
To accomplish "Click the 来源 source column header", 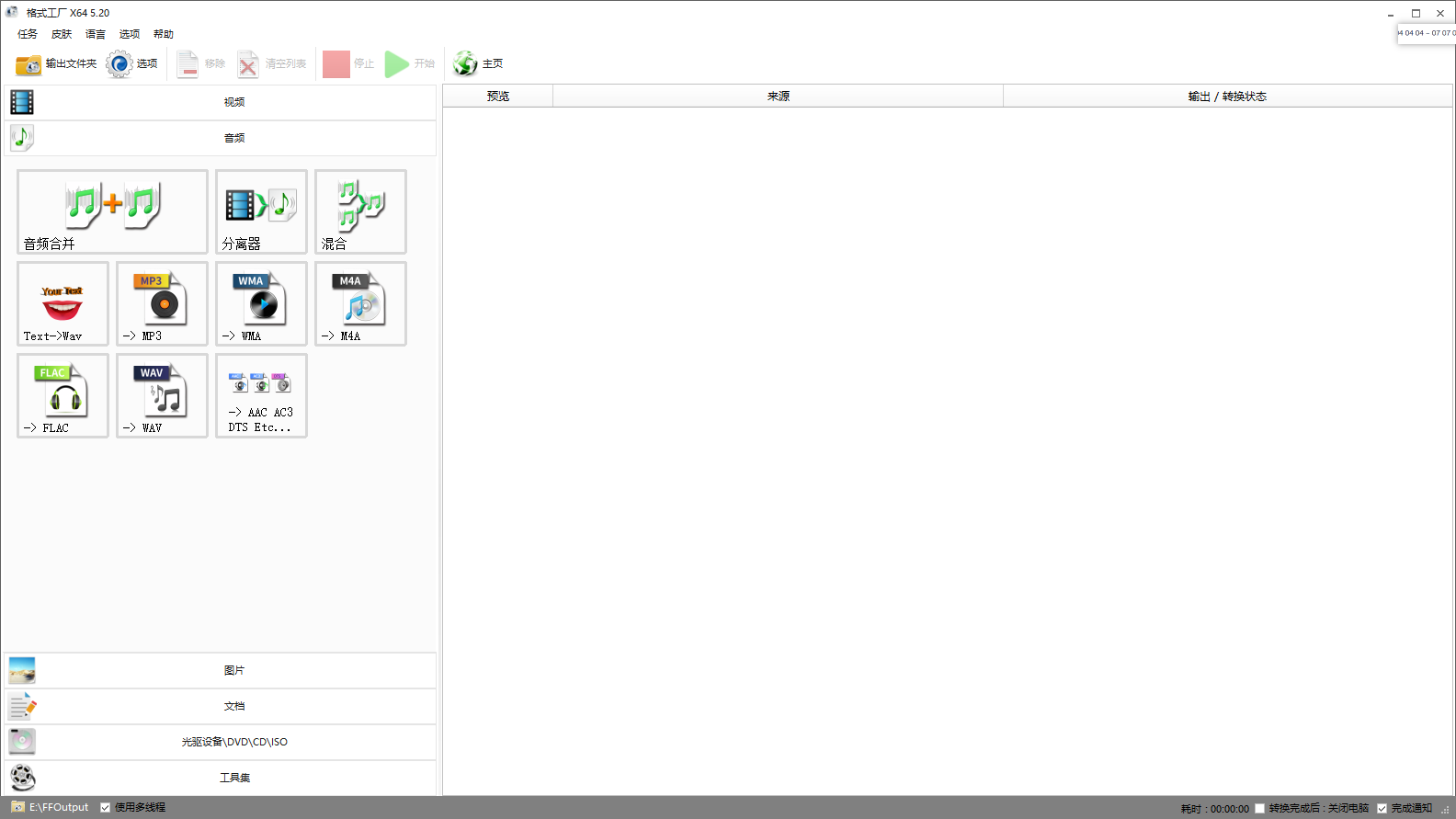I will (779, 96).
